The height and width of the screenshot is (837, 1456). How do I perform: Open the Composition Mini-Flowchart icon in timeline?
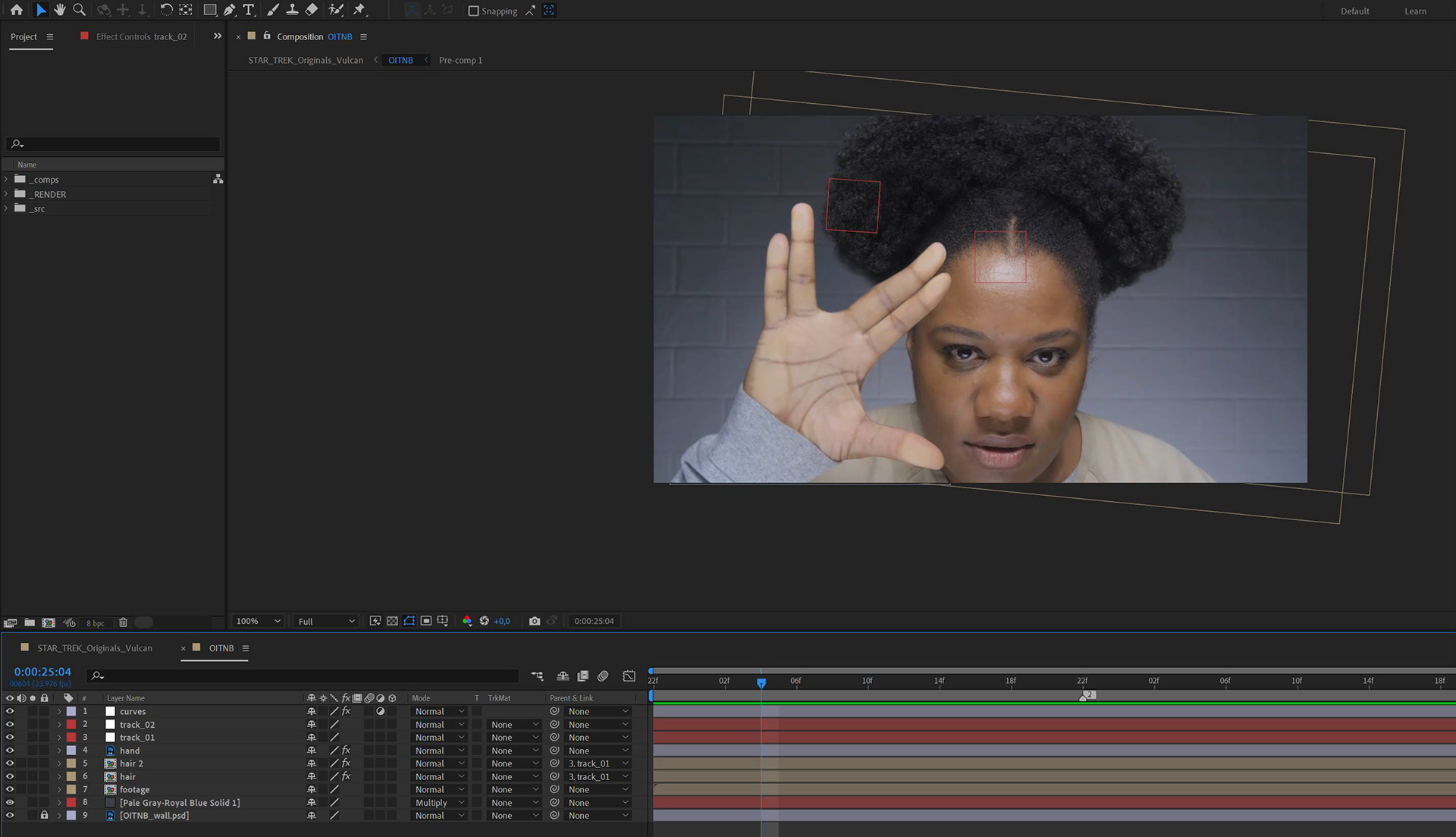tap(538, 676)
